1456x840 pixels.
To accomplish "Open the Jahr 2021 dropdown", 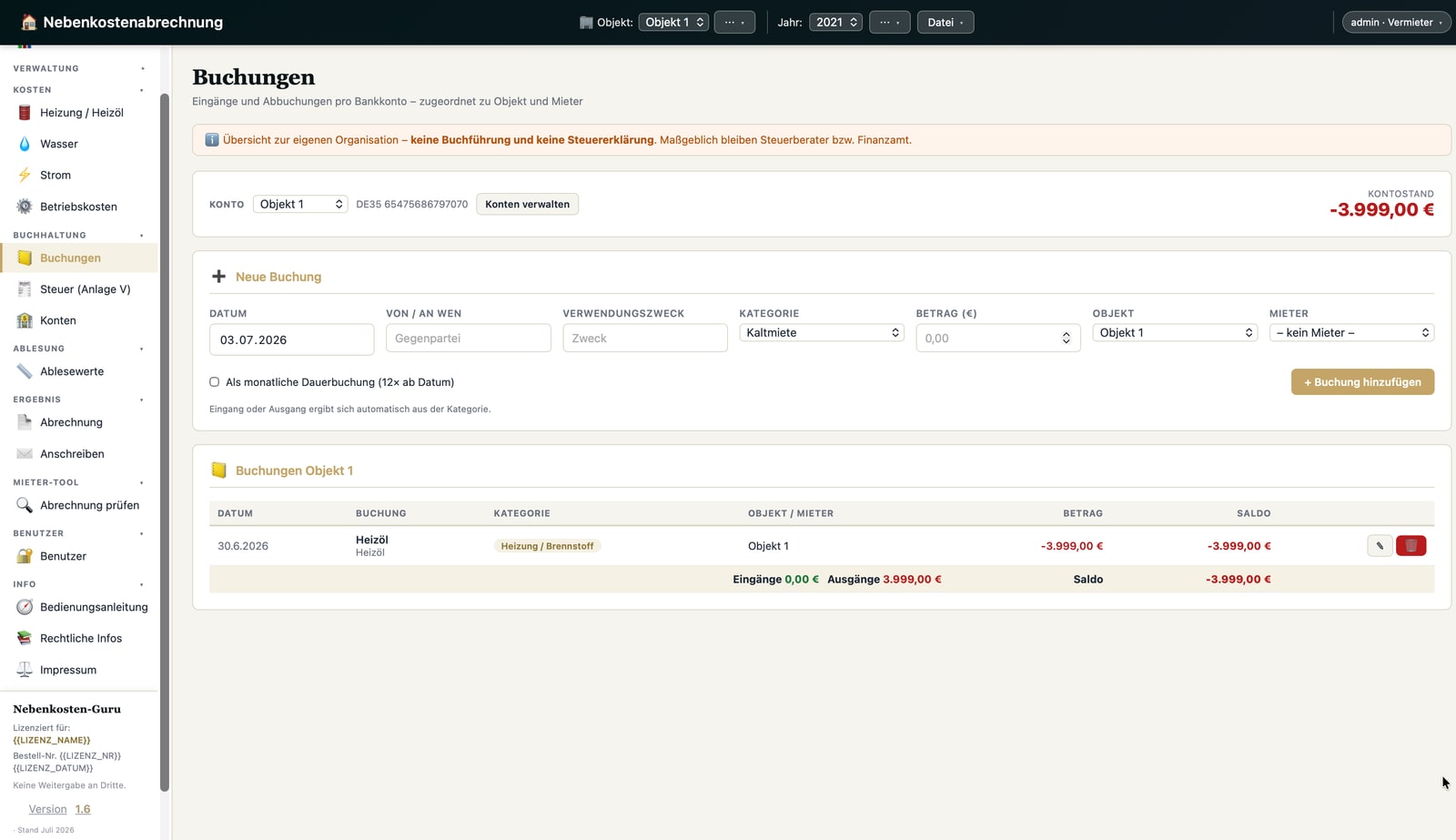I will (835, 22).
